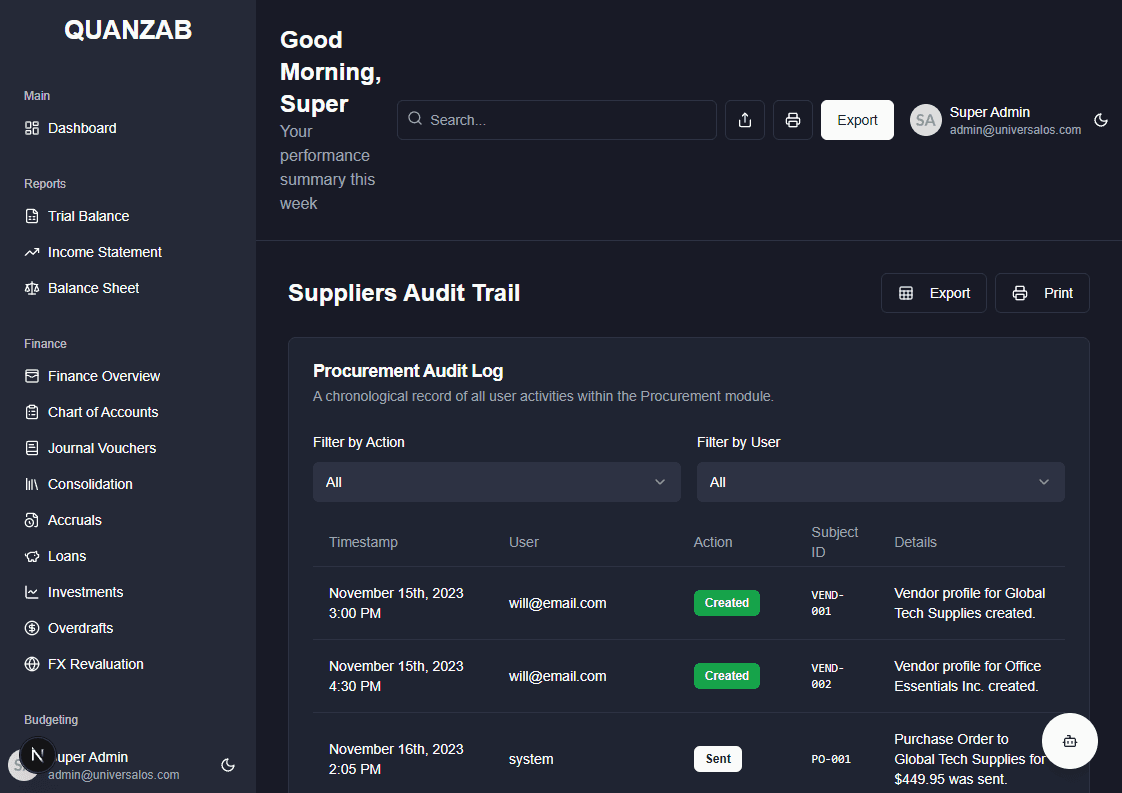The image size is (1122, 793).
Task: Click the Balance Sheet scales icon
Action: (x=31, y=288)
